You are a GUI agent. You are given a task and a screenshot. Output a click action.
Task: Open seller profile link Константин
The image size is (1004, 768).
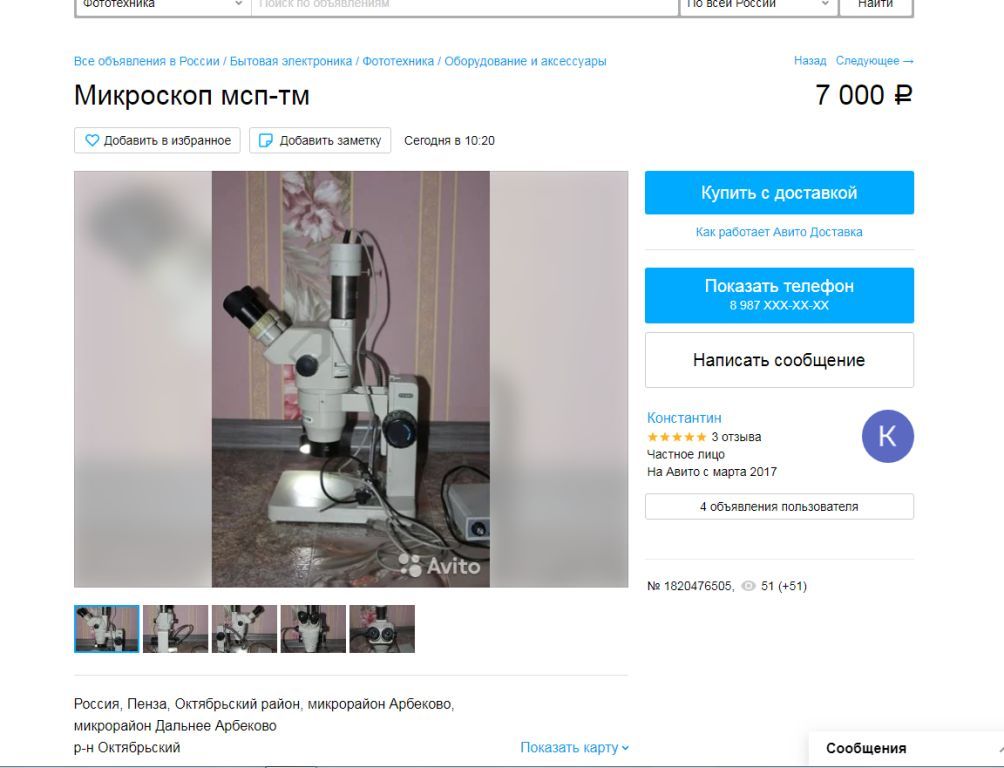click(x=684, y=418)
